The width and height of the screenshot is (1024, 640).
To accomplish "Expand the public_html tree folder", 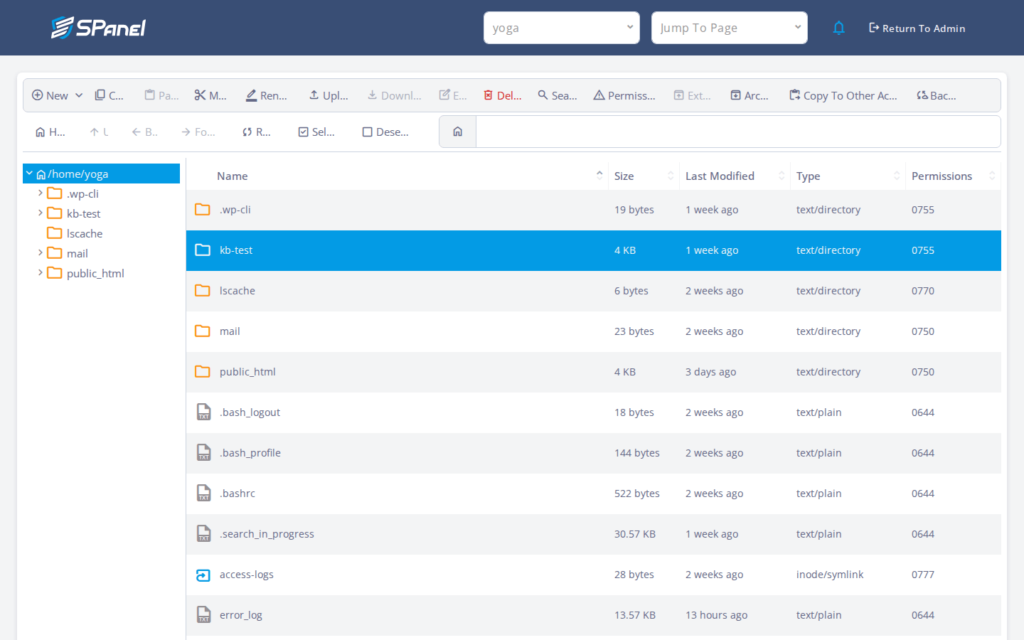I will [40, 273].
